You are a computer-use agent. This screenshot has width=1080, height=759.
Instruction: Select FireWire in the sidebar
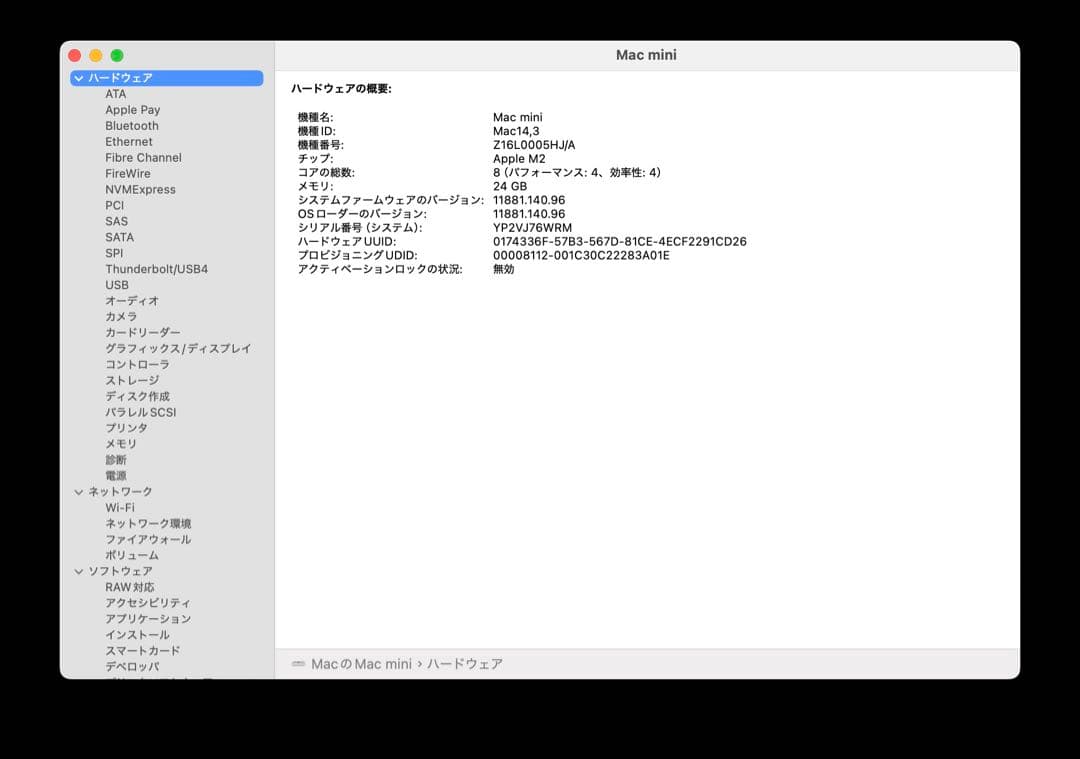click(x=127, y=174)
